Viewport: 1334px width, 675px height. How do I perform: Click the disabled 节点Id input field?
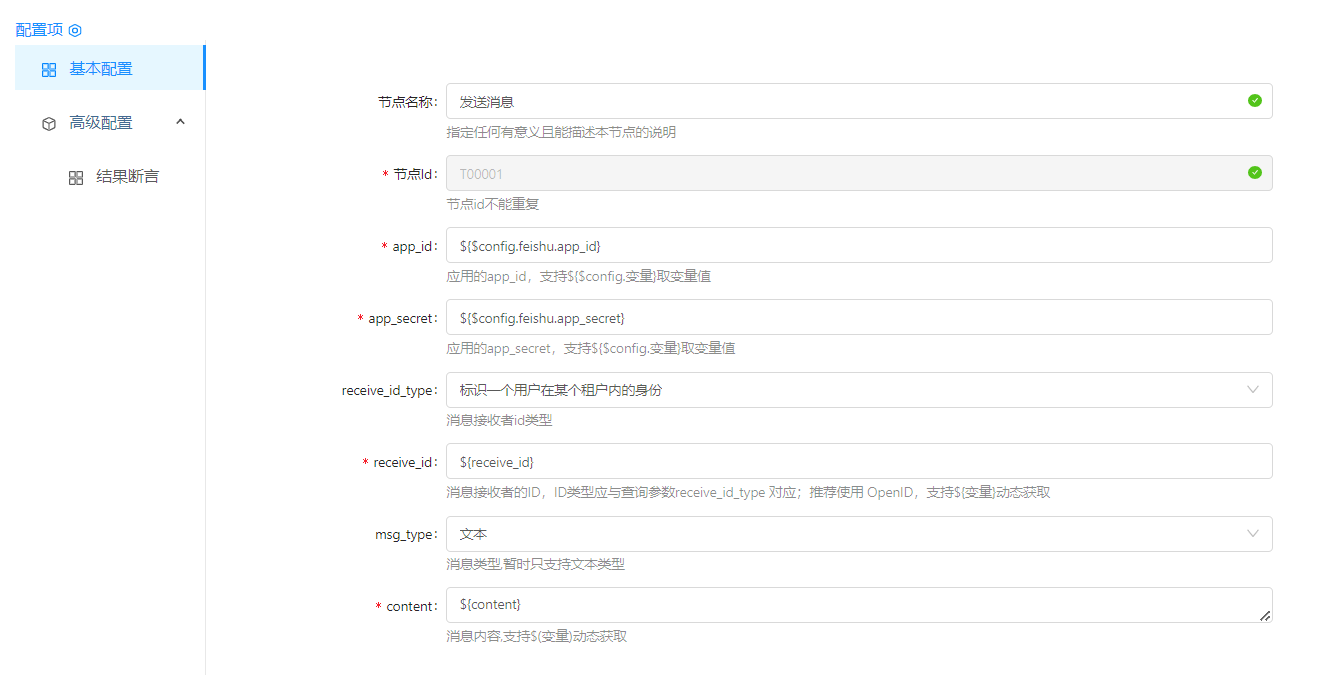coord(840,173)
